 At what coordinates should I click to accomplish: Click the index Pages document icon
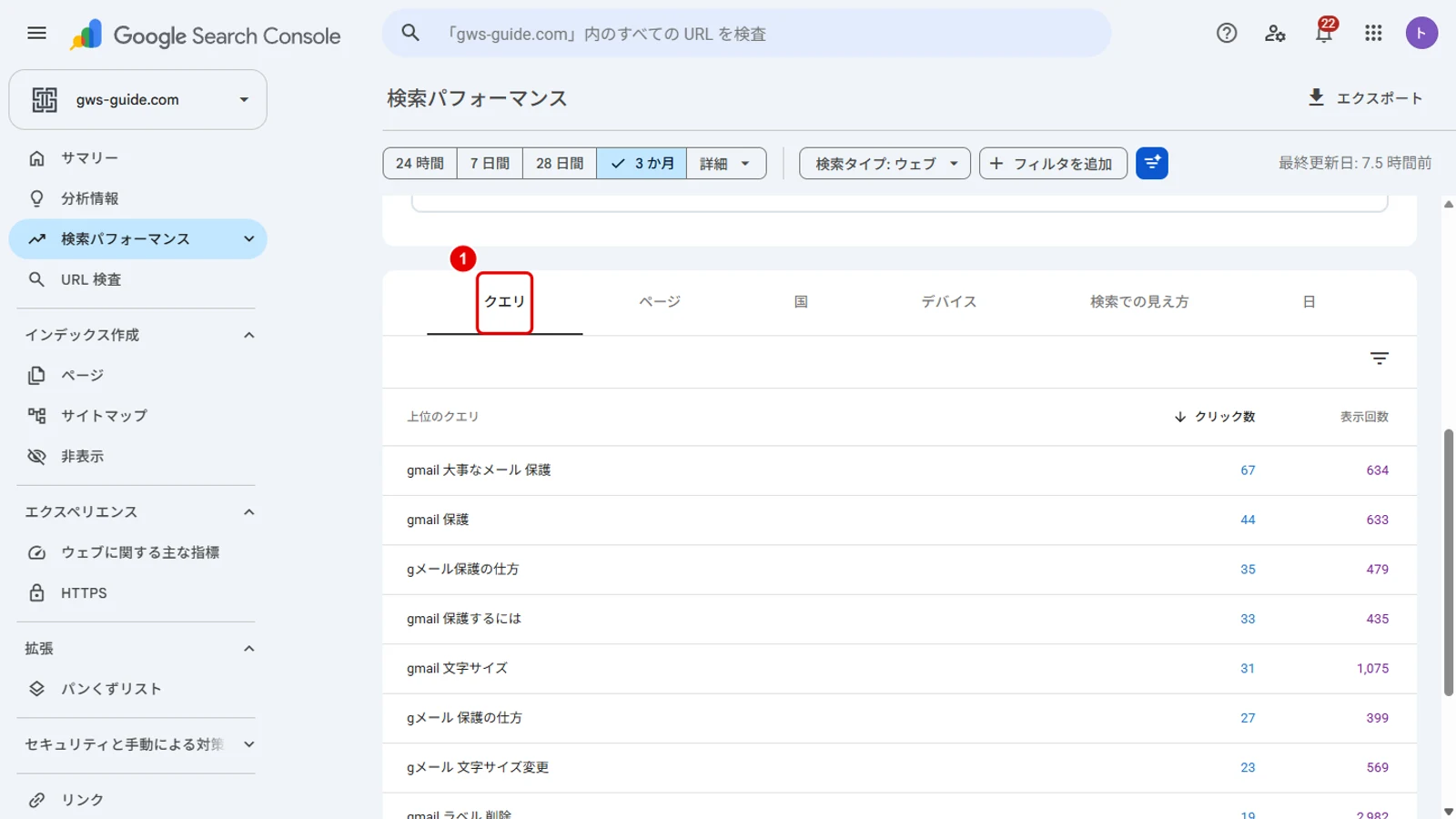click(x=36, y=375)
